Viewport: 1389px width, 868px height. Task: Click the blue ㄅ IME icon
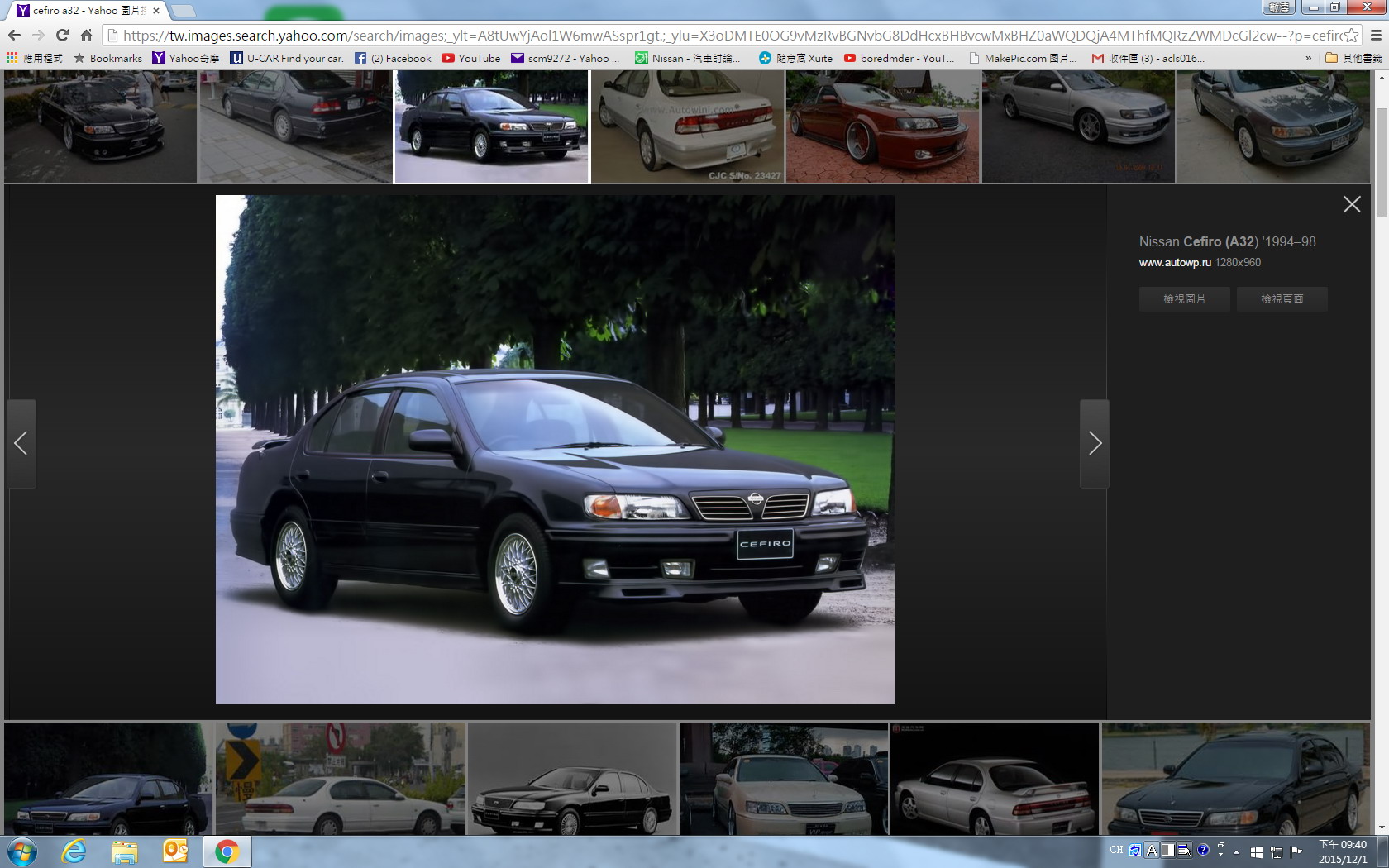1135,850
